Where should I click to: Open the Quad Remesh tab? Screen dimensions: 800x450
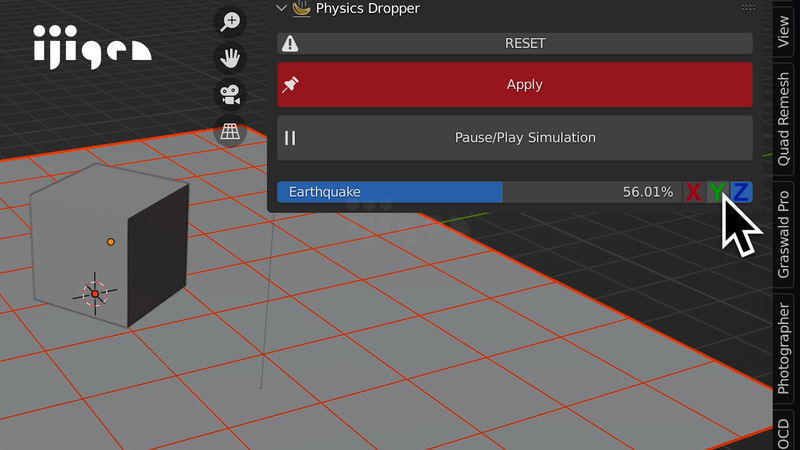tap(784, 119)
